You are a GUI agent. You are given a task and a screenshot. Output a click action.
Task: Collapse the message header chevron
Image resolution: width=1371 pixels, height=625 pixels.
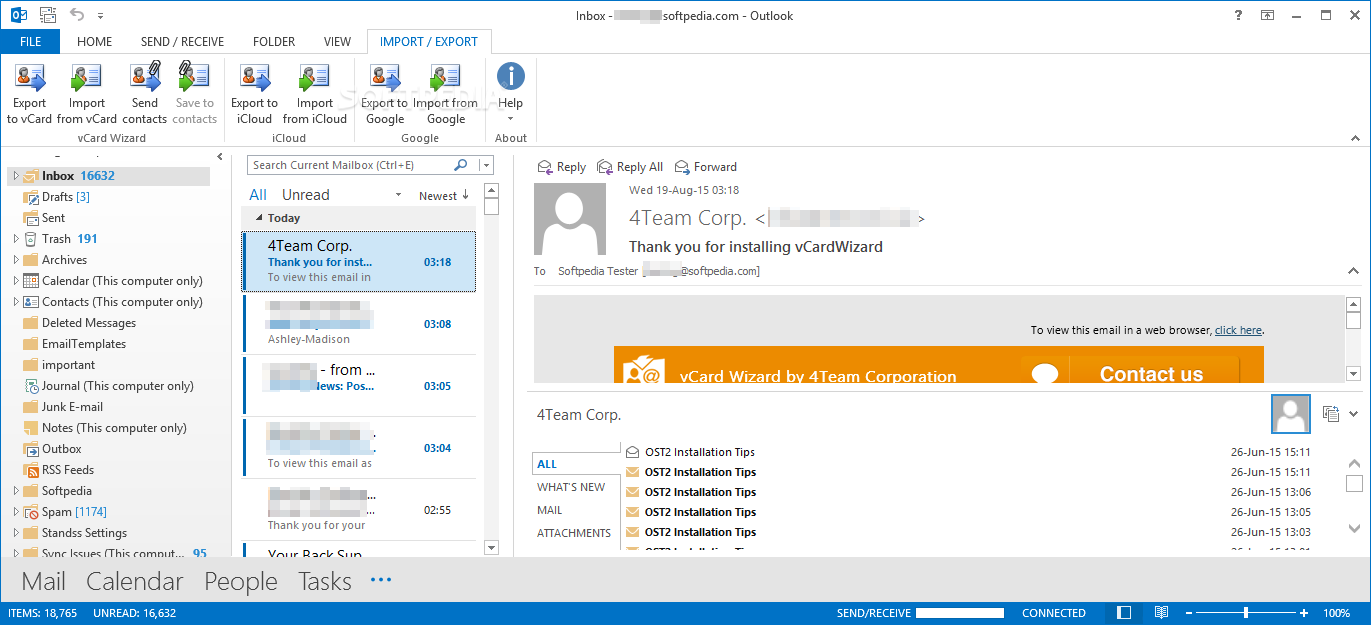tap(1353, 271)
